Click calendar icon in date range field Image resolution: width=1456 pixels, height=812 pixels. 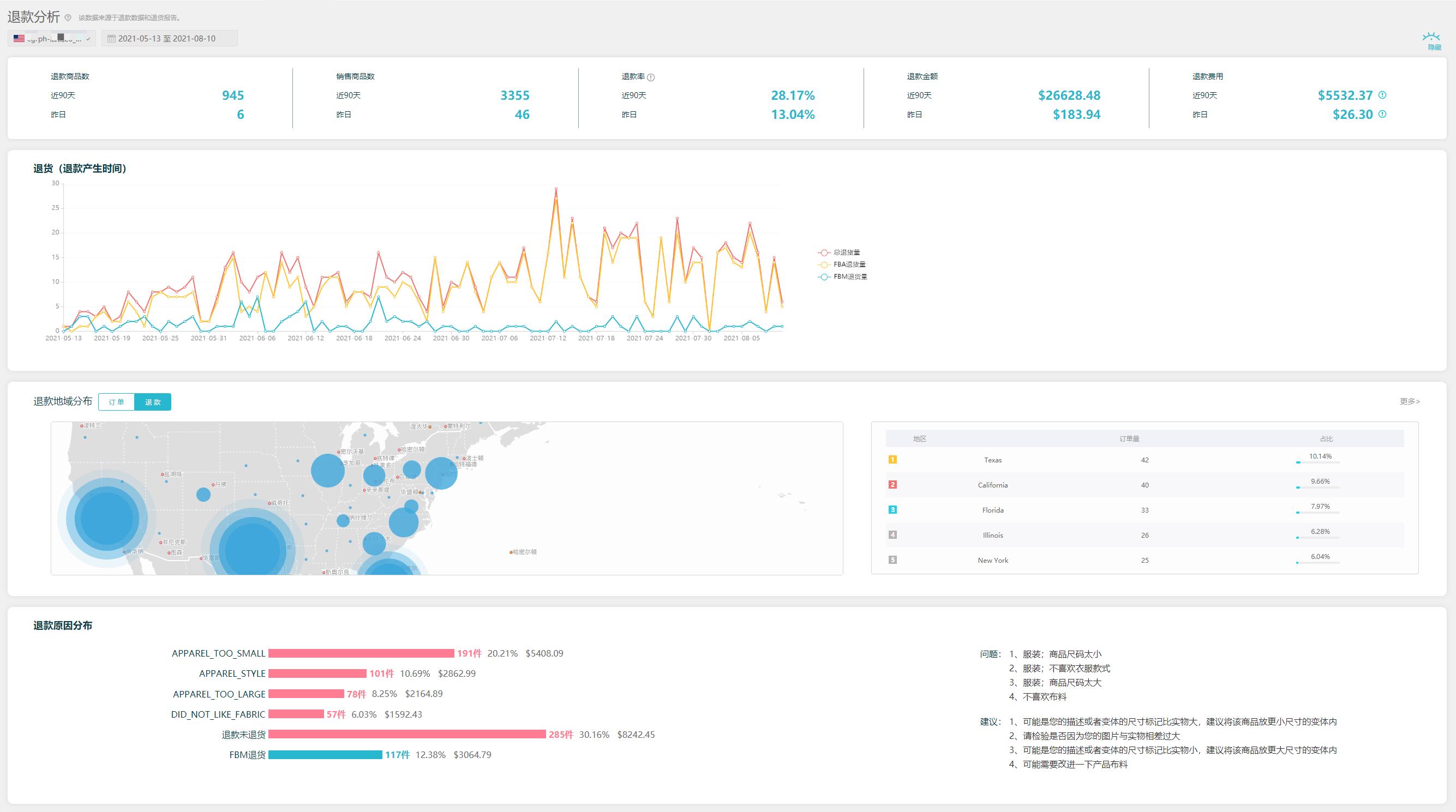111,38
